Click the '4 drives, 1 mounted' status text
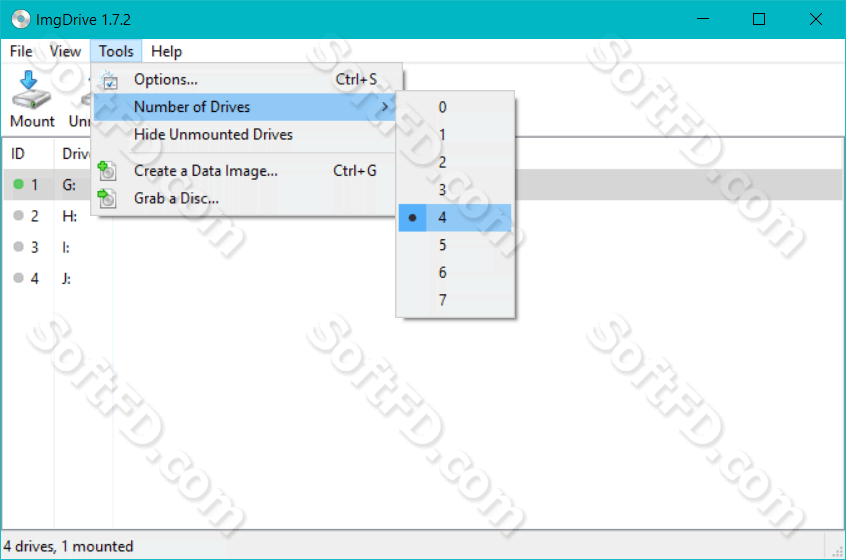 pos(69,546)
